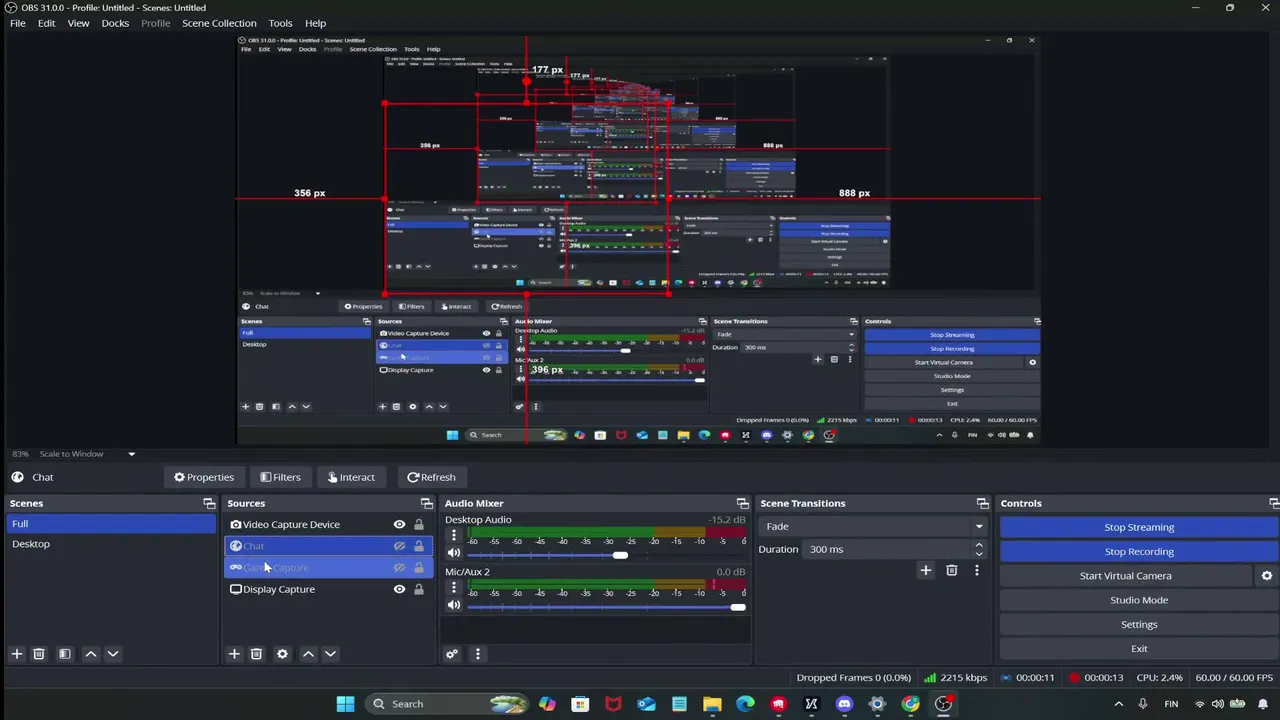
Task: Open Audio Mixer options menu at bottom
Action: 478,654
